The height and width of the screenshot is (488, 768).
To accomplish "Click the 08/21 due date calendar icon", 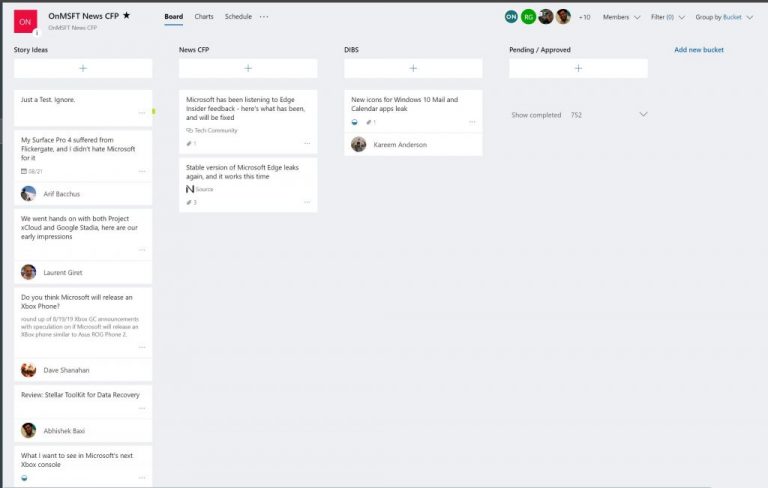I will coord(24,171).
